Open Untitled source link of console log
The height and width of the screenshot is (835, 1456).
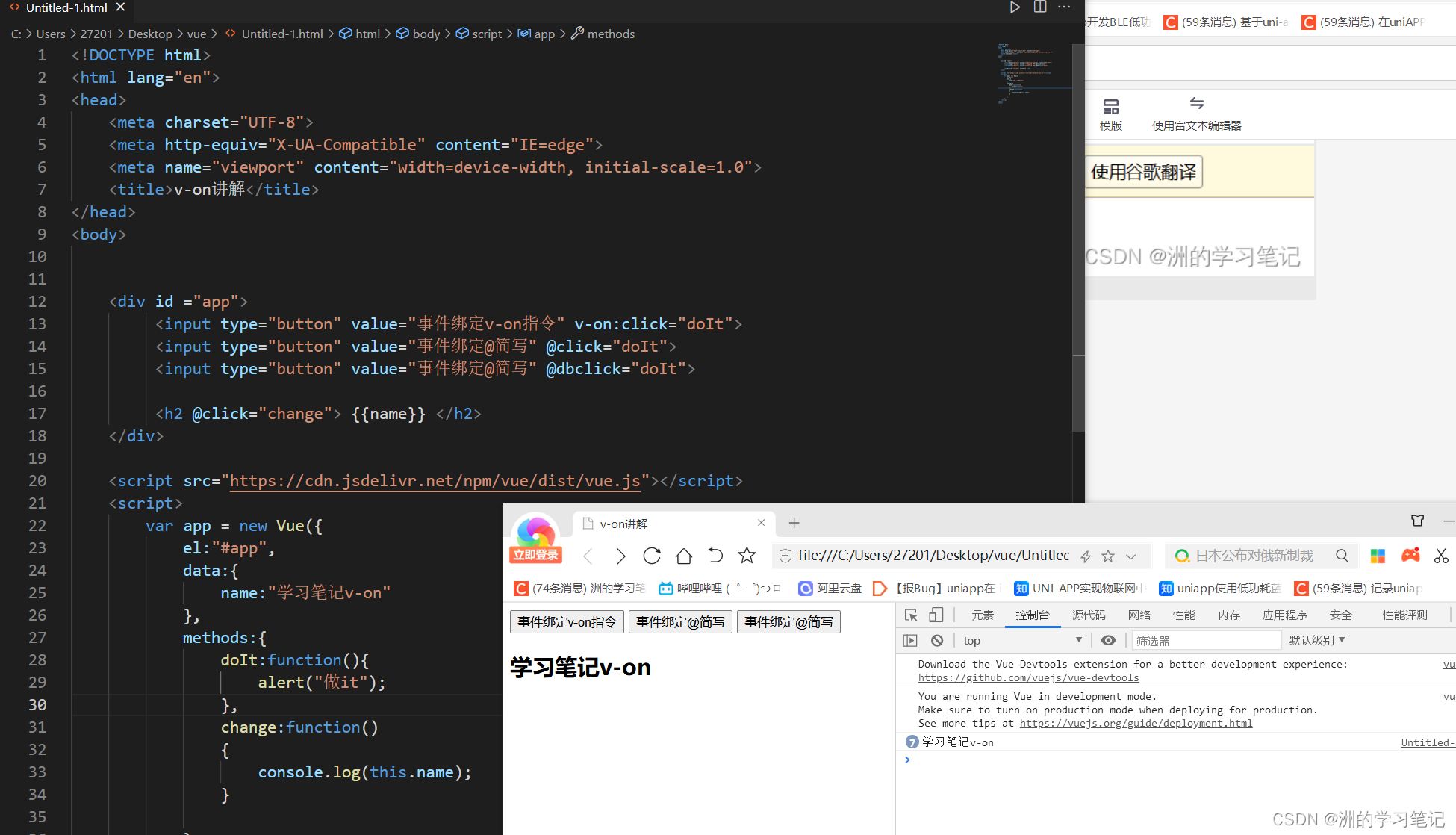click(1428, 742)
